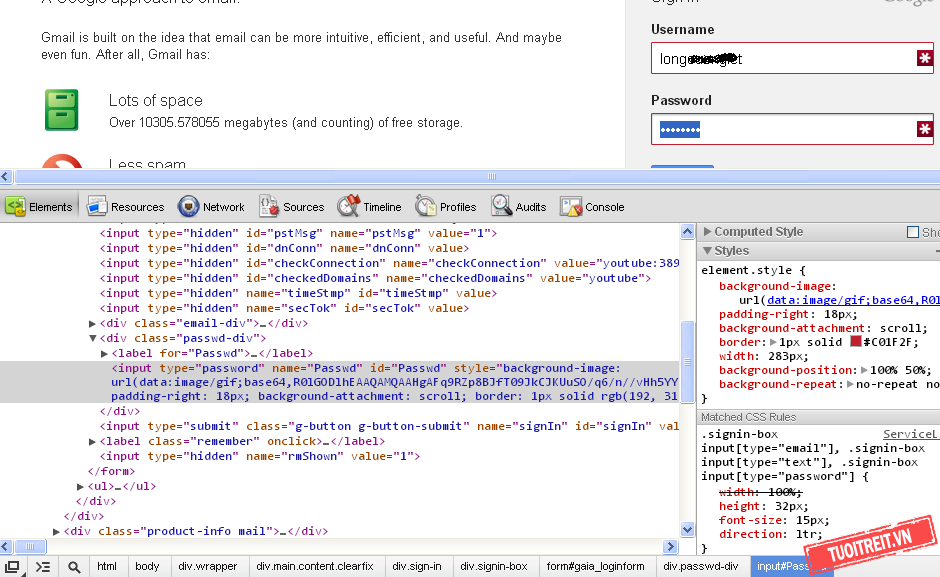
Task: Open the Elements panel
Action: coord(40,207)
